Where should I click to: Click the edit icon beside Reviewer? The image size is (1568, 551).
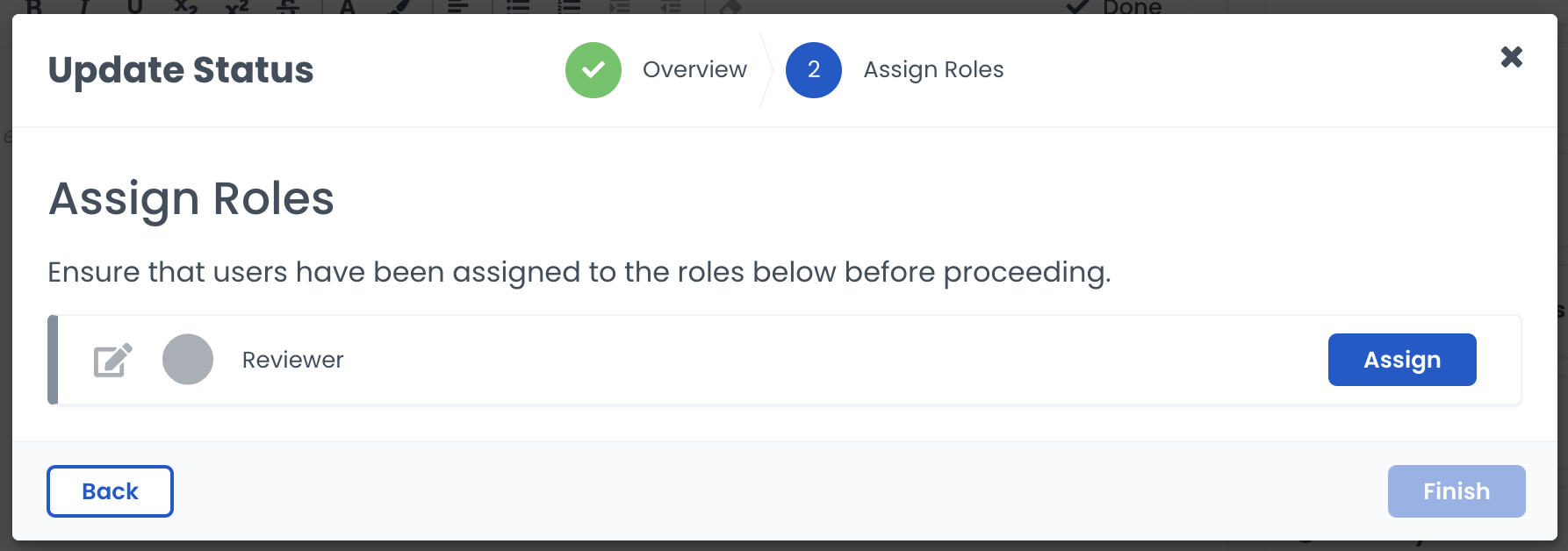click(112, 360)
